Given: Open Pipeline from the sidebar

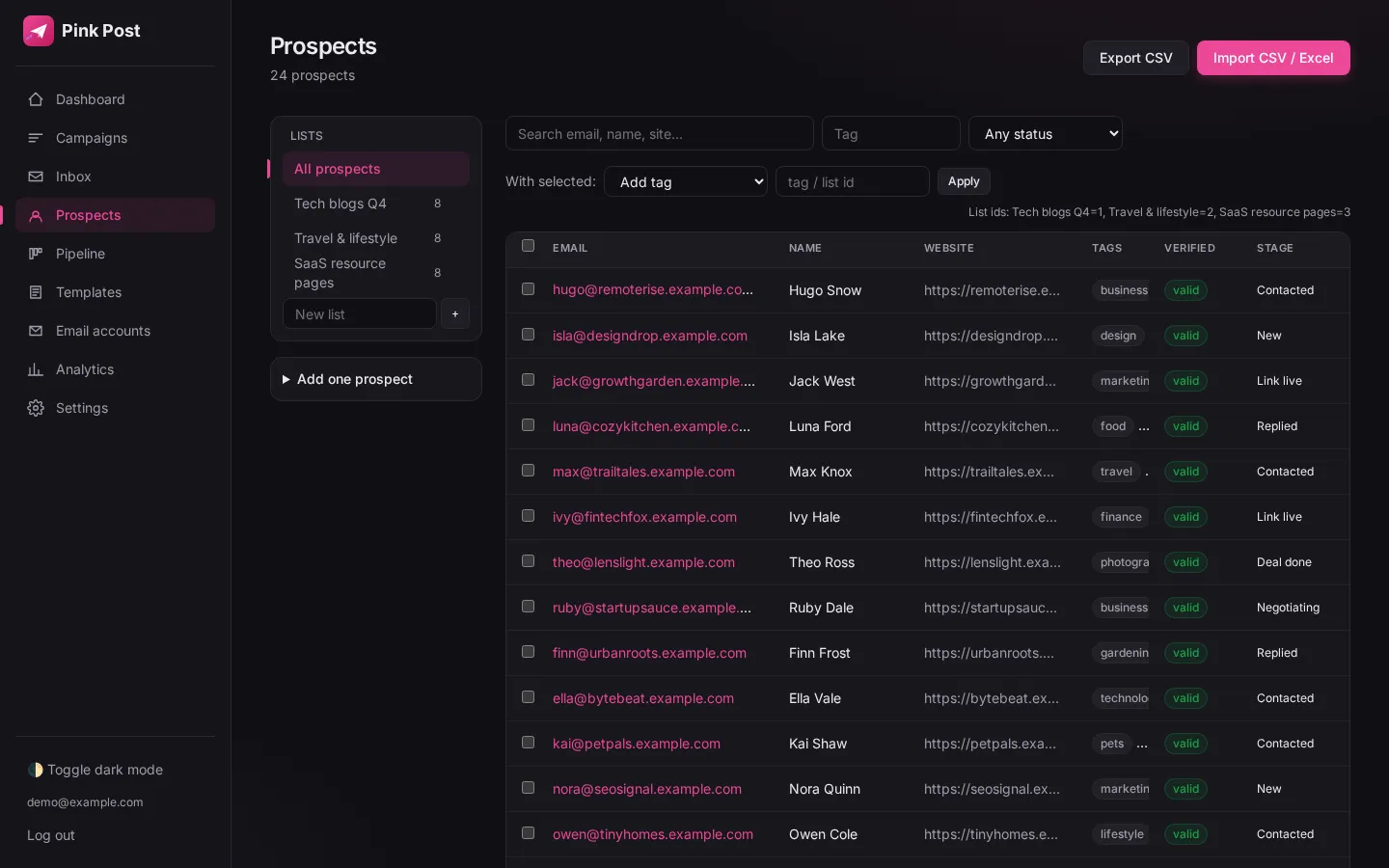Looking at the screenshot, I should click(x=115, y=254).
